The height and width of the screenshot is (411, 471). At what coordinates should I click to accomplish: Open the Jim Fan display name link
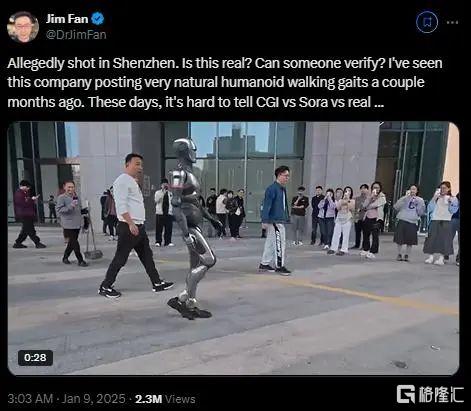[x=67, y=19]
